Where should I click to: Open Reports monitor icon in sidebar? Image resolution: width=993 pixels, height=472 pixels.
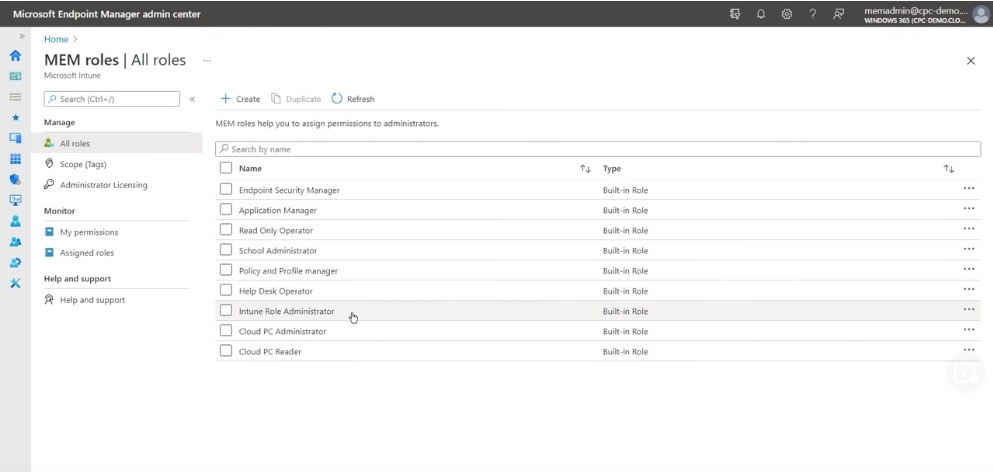pos(15,200)
